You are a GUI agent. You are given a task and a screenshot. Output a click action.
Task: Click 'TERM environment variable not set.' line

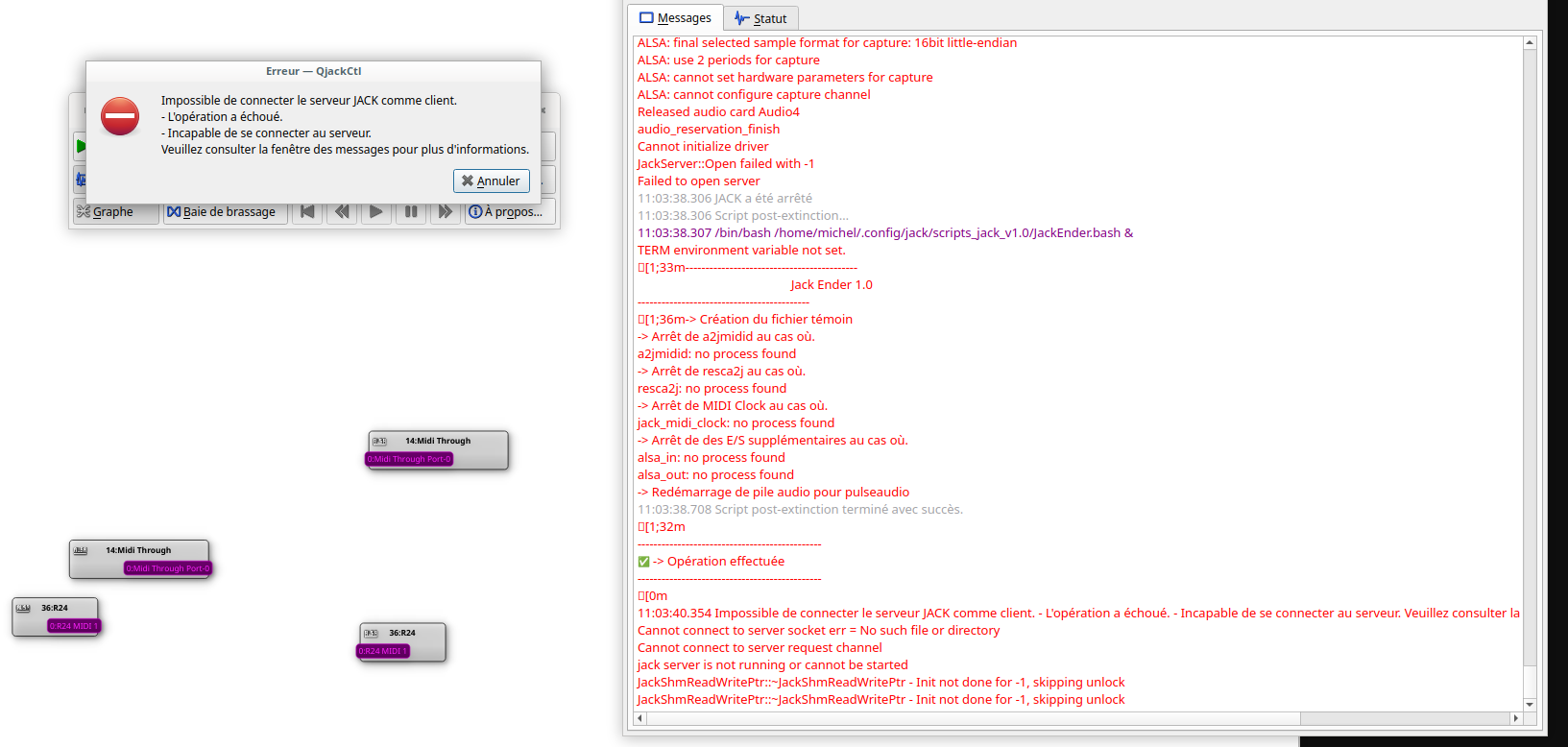[x=742, y=251]
